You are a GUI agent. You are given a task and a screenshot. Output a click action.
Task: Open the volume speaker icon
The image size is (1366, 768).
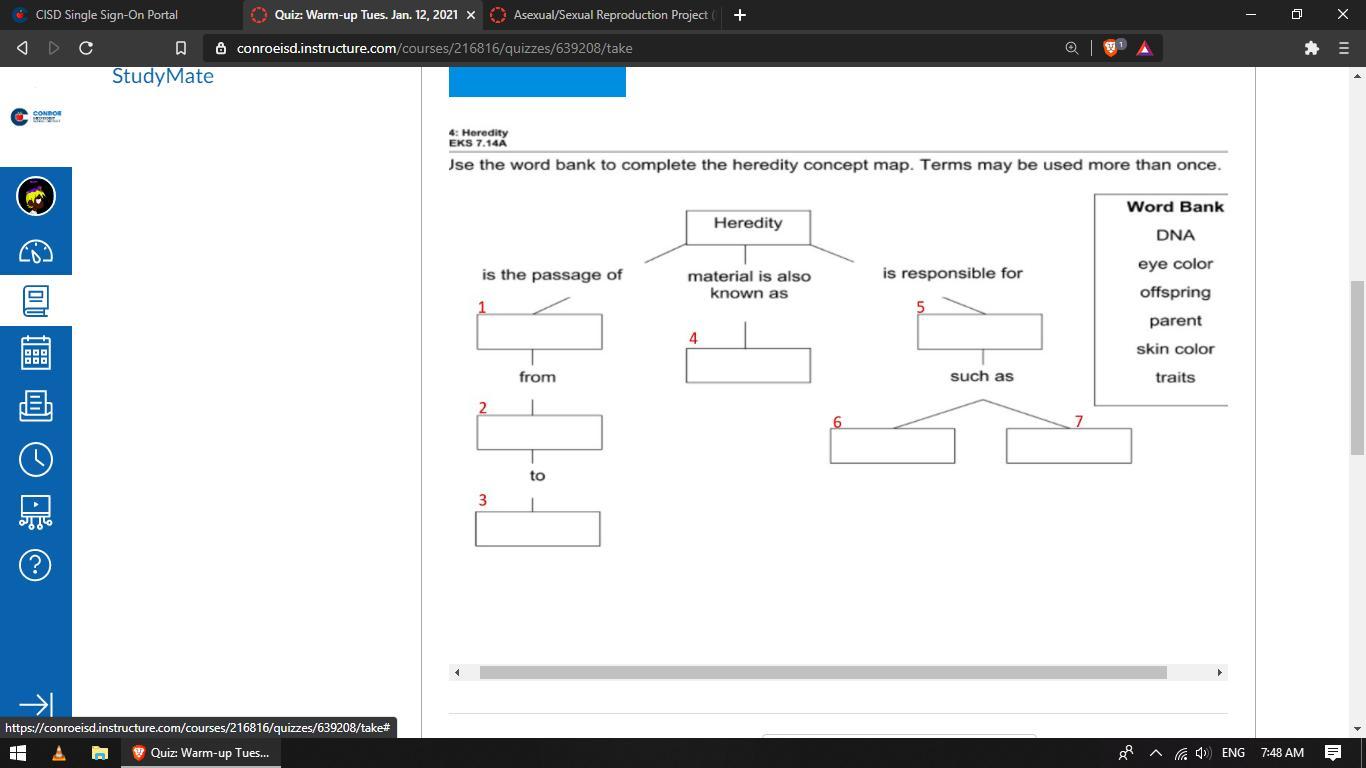(x=1203, y=753)
